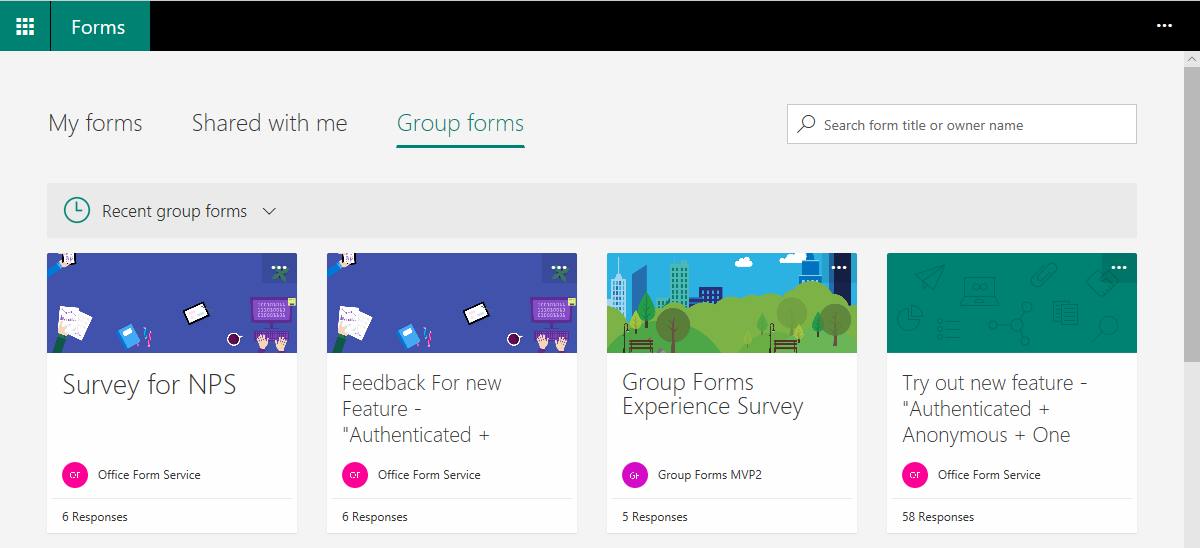Click the search form title input field
The width and height of the screenshot is (1200, 548).
coord(975,125)
